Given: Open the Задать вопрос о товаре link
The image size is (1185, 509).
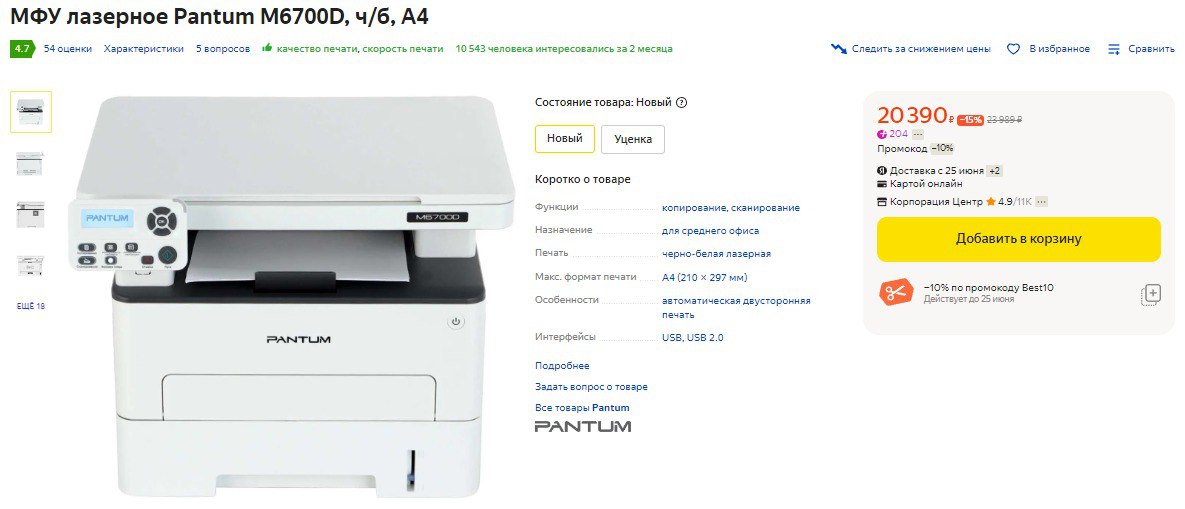Looking at the screenshot, I should pos(591,387).
